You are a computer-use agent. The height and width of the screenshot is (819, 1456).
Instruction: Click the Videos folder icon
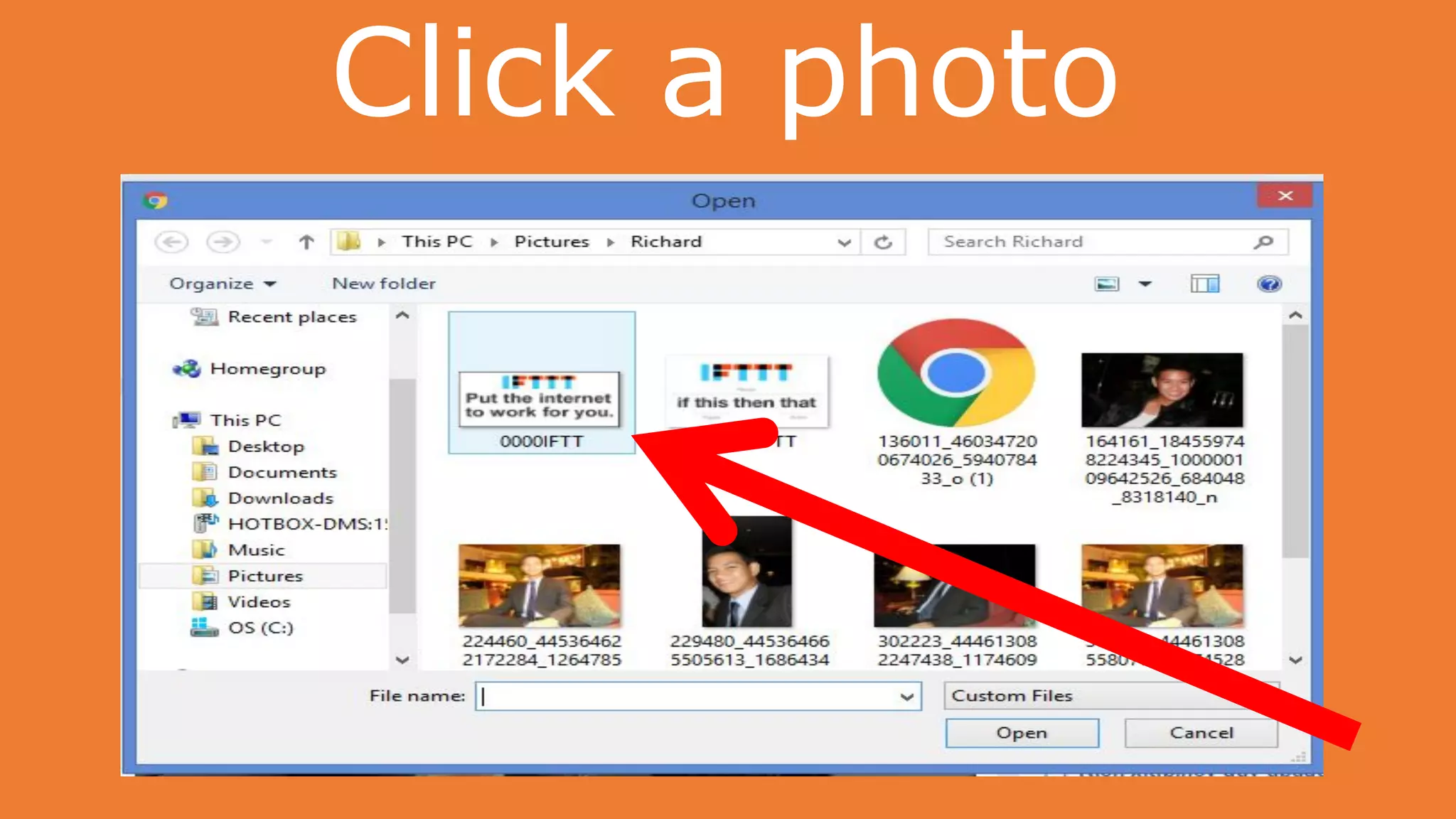205,601
